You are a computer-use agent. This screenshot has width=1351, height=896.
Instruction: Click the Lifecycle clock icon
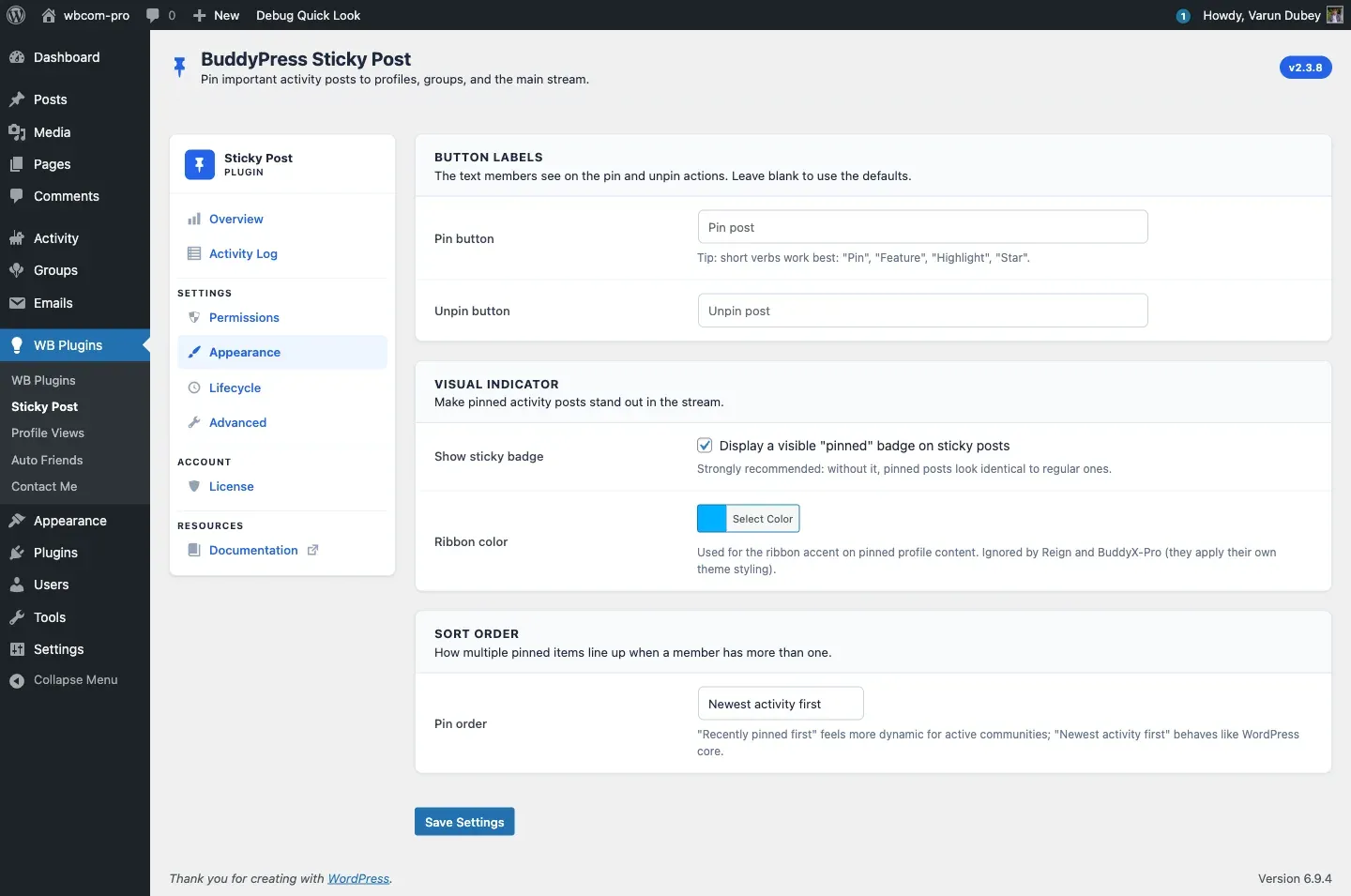click(x=194, y=387)
